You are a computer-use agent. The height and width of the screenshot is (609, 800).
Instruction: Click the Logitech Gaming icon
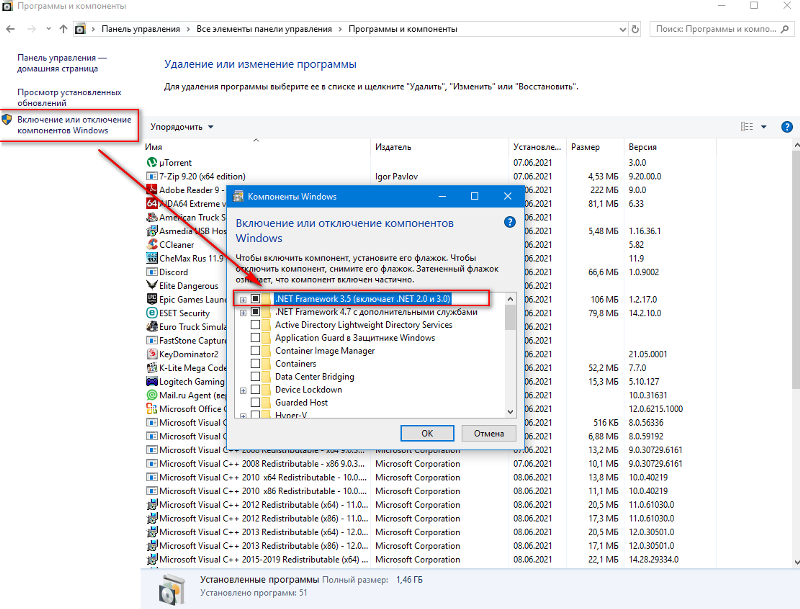pyautogui.click(x=152, y=381)
